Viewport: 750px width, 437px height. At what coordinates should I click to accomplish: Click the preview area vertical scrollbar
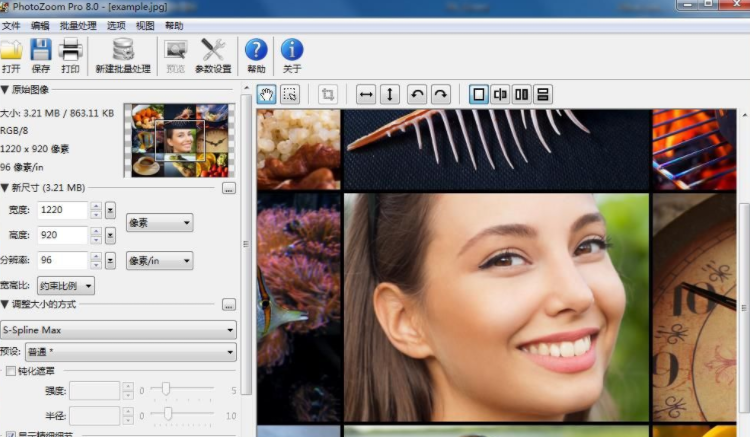tap(744, 307)
